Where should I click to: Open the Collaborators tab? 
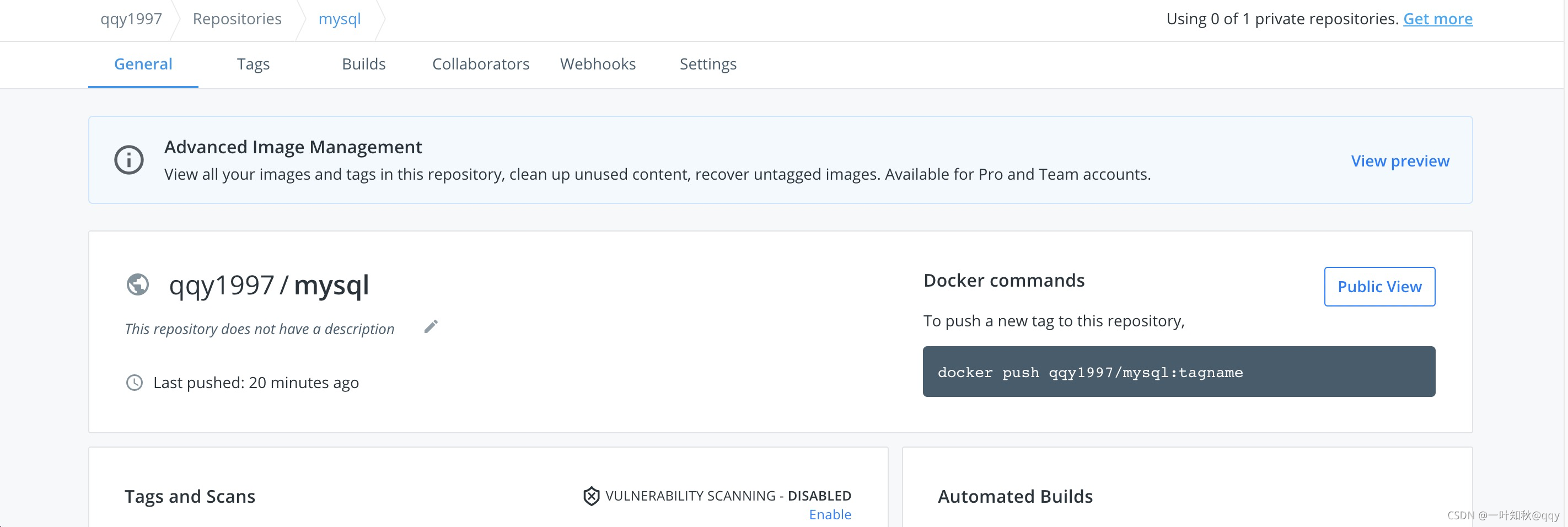coord(481,64)
